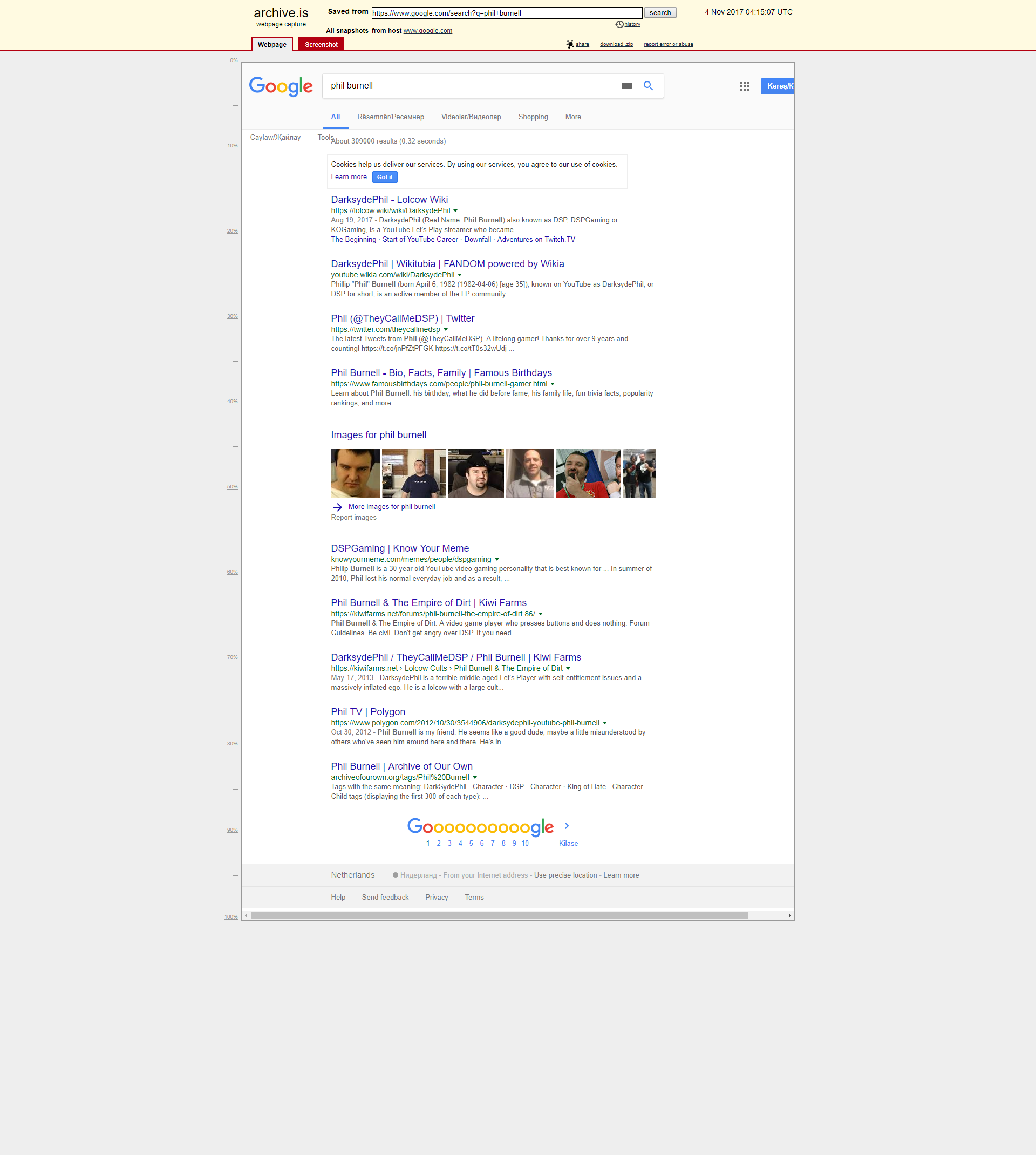This screenshot has width=1036, height=1155.
Task: Jump to 90% page position marker
Action: tap(232, 830)
